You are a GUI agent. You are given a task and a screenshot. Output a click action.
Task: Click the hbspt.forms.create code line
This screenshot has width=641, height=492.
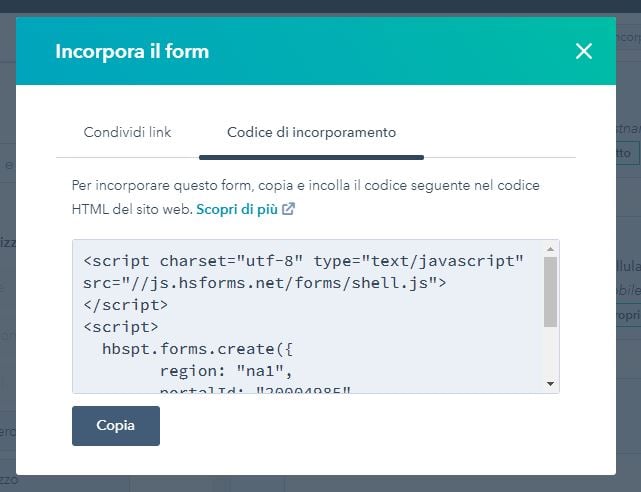197,349
